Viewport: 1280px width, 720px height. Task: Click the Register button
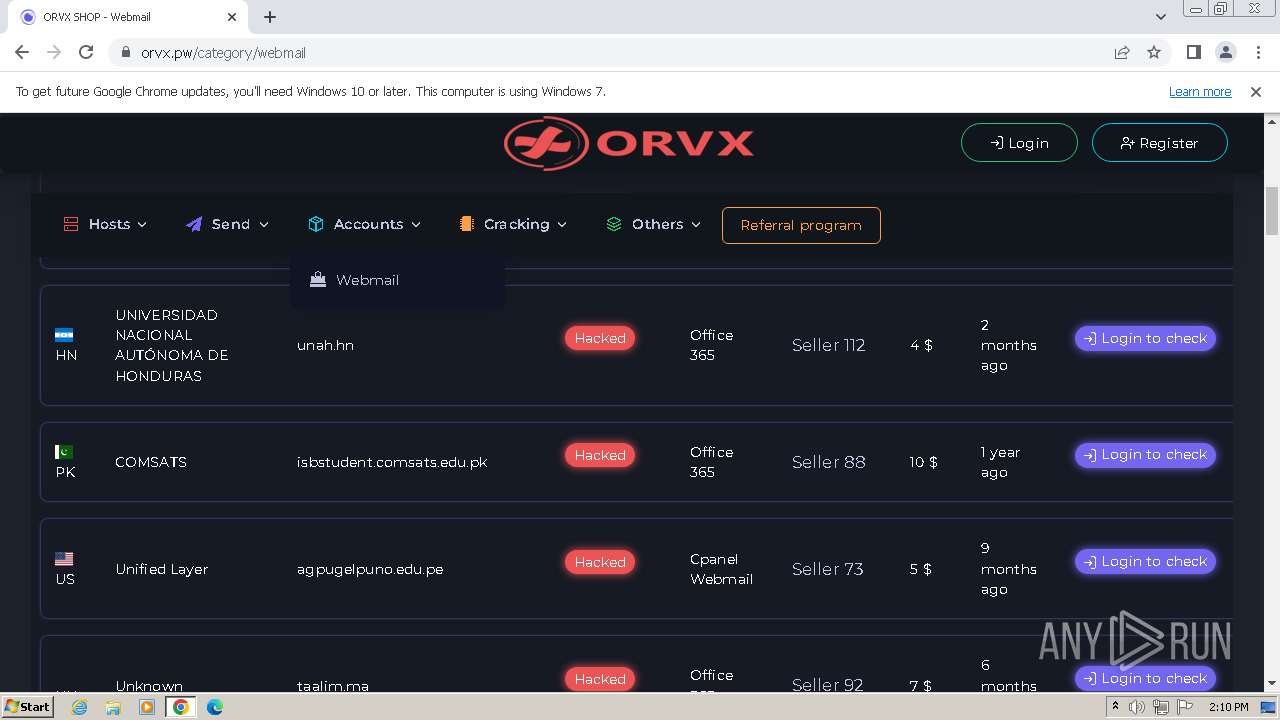point(1159,143)
